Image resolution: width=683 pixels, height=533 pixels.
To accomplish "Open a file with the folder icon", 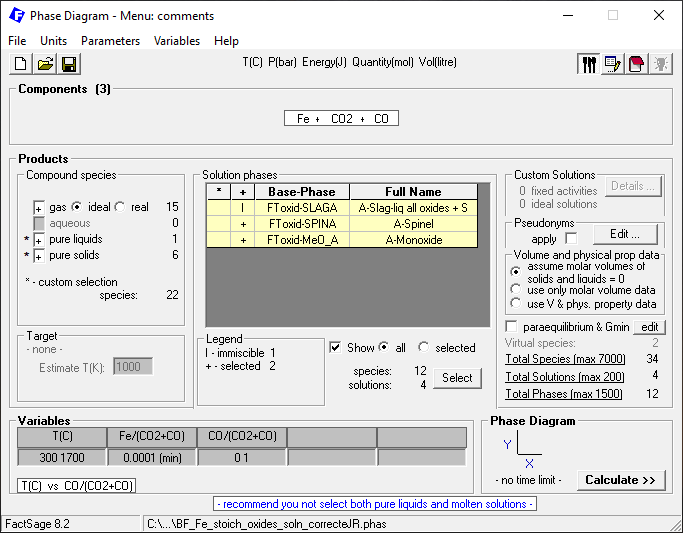I will pyautogui.click(x=45, y=64).
